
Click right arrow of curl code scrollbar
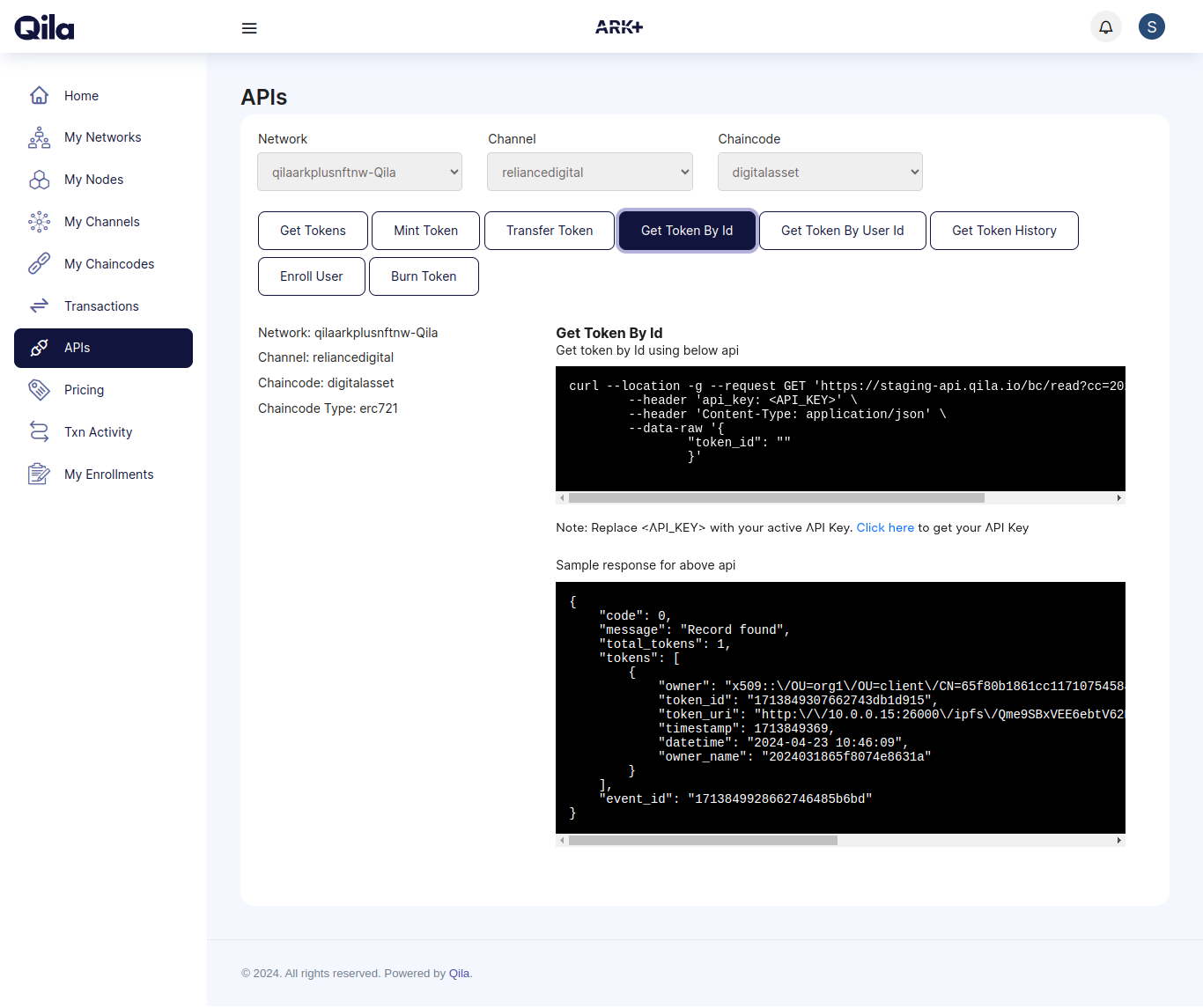pos(1119,497)
